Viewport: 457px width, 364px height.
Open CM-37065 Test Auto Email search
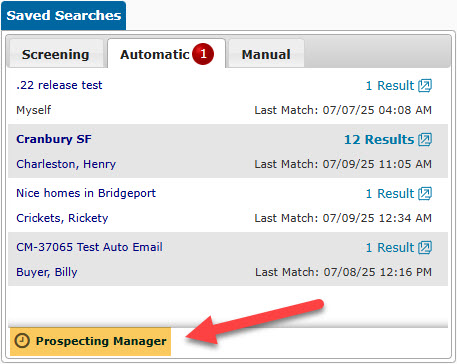89,247
